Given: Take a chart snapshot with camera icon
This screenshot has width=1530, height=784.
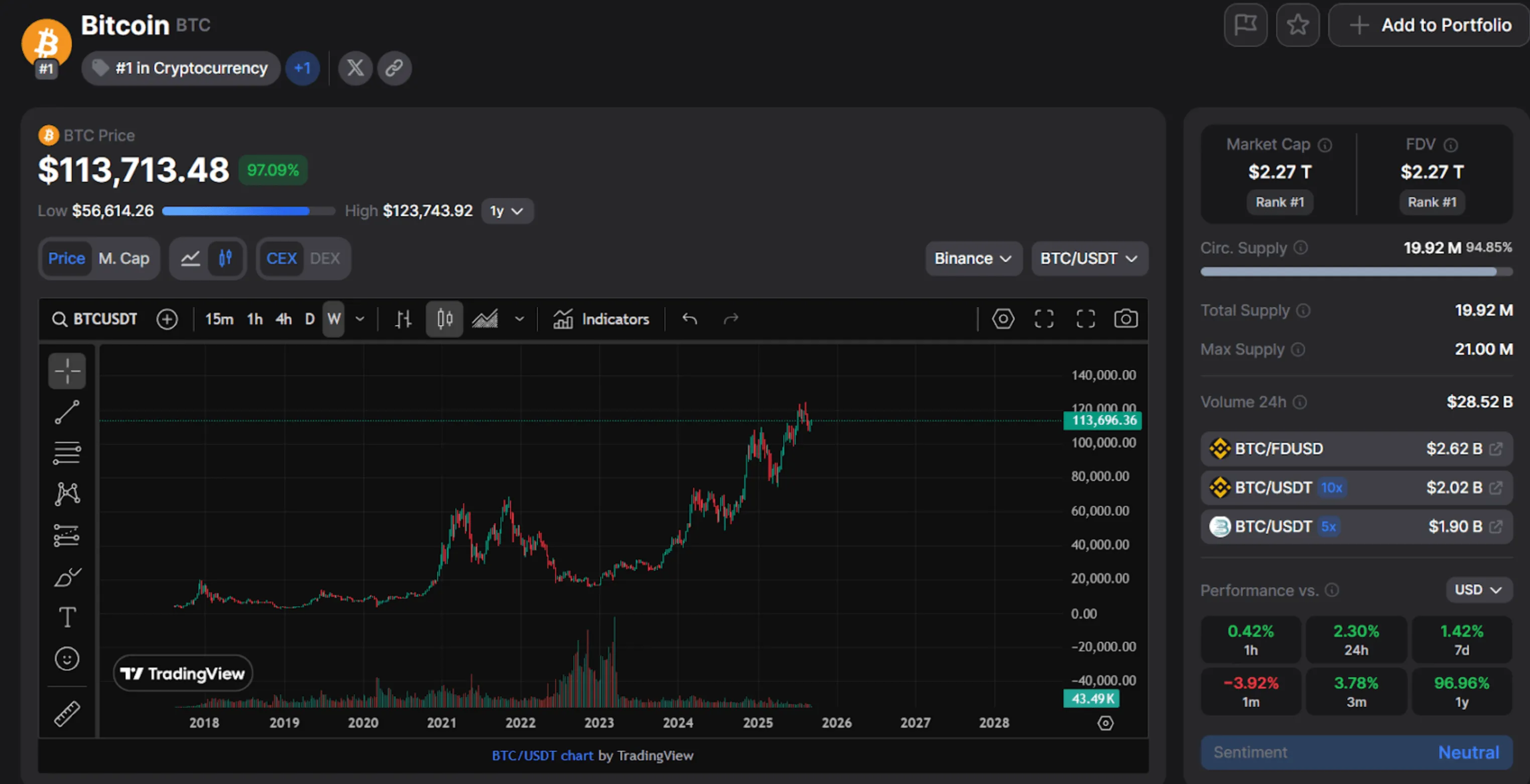Looking at the screenshot, I should [x=1125, y=319].
